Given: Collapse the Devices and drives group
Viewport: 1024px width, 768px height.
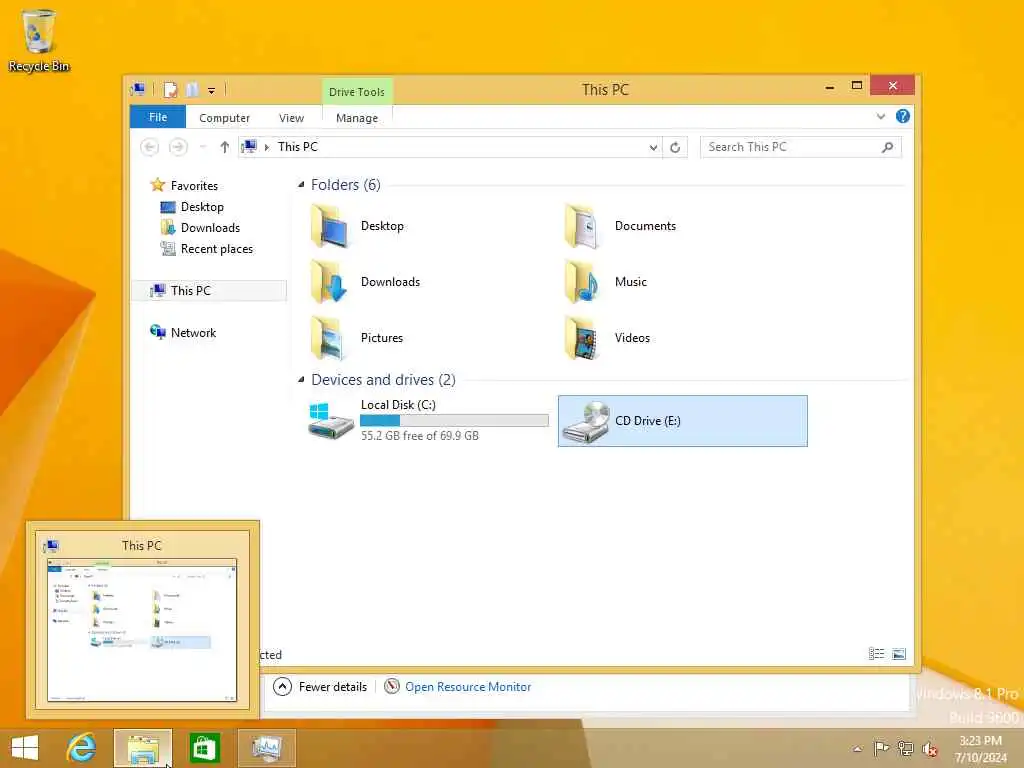Looking at the screenshot, I should pos(301,379).
